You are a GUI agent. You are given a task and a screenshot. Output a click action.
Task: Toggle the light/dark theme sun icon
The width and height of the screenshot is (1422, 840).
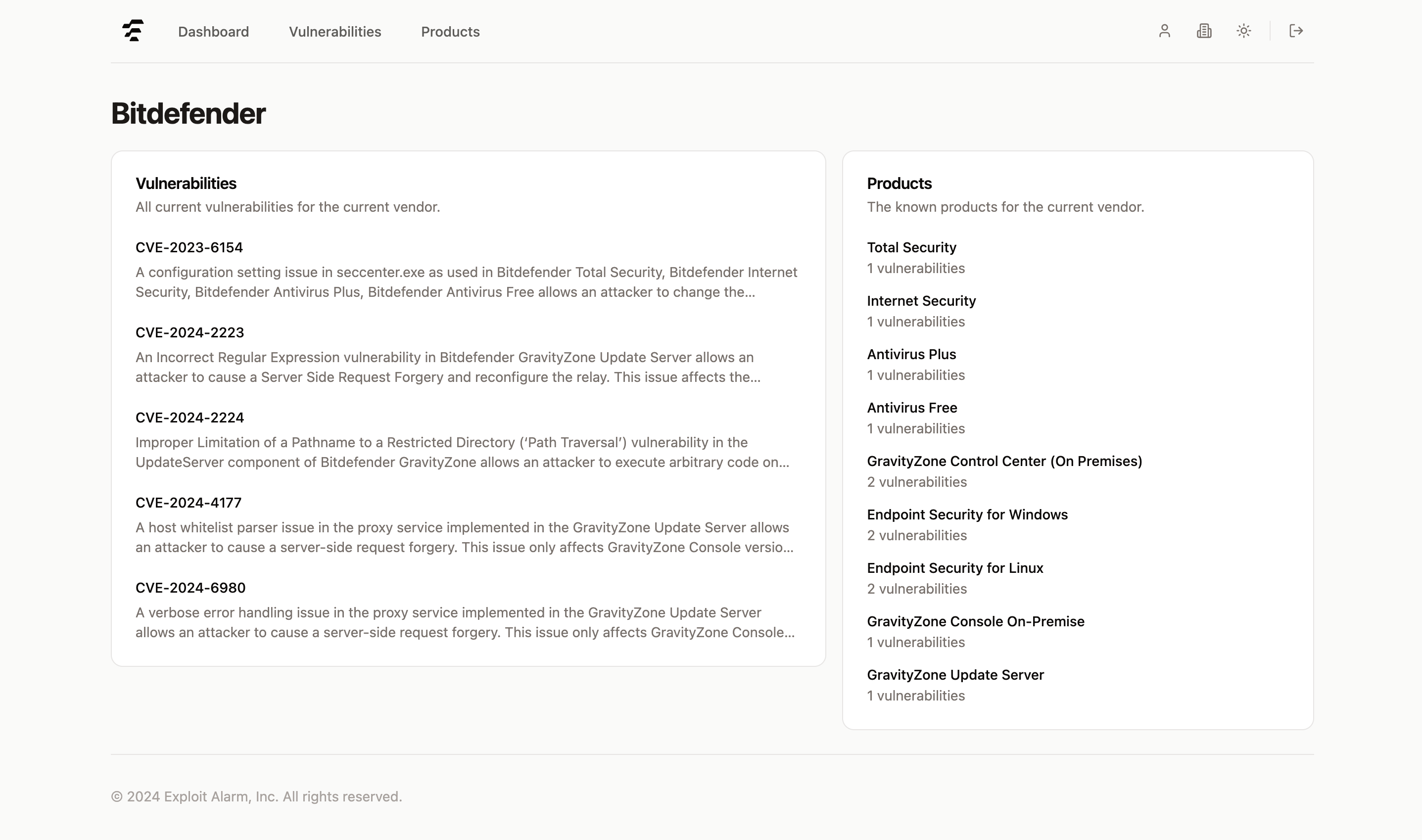point(1244,31)
